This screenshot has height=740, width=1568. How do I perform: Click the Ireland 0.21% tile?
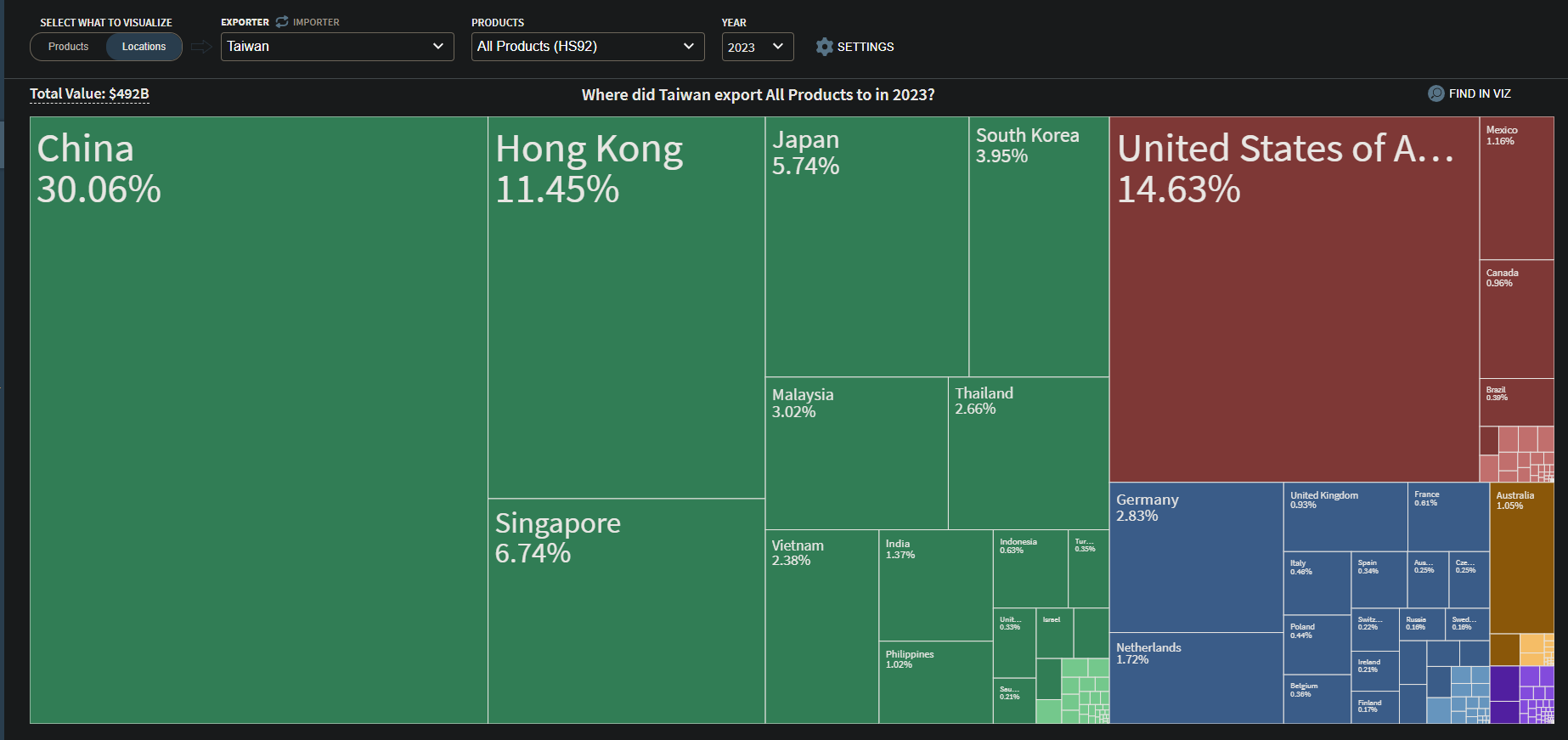coord(1375,671)
